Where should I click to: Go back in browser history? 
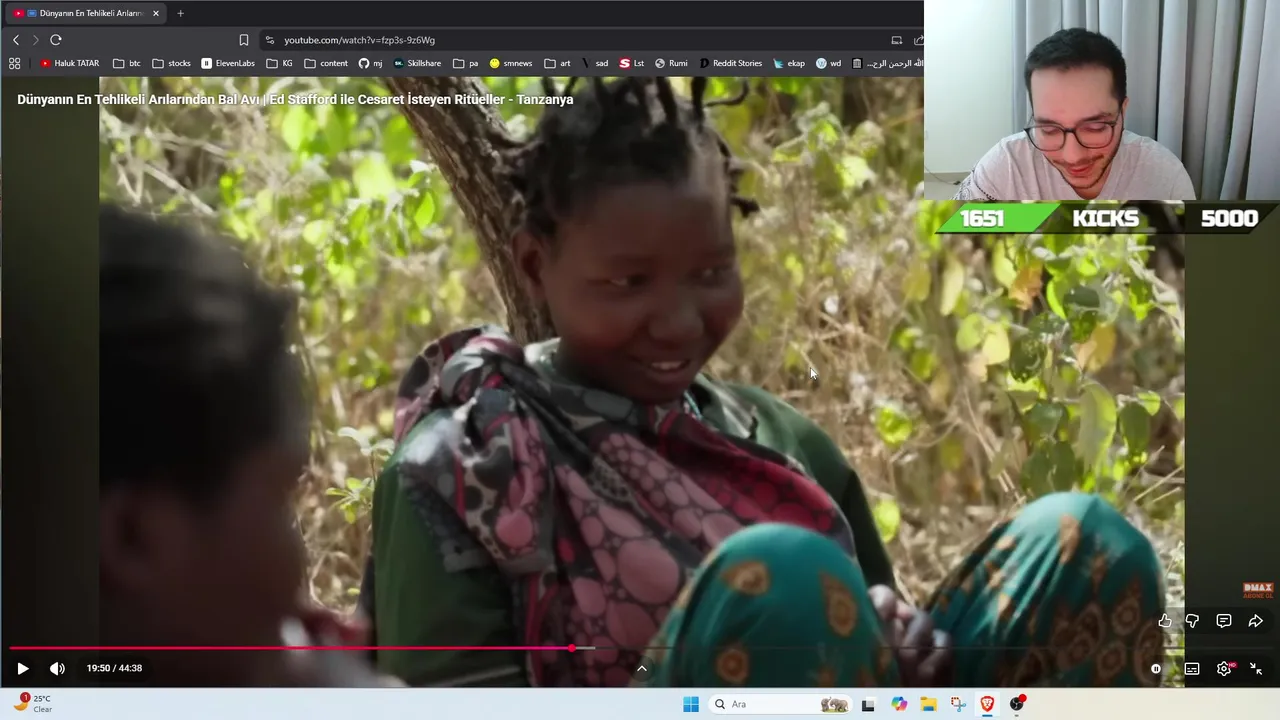[x=16, y=40]
